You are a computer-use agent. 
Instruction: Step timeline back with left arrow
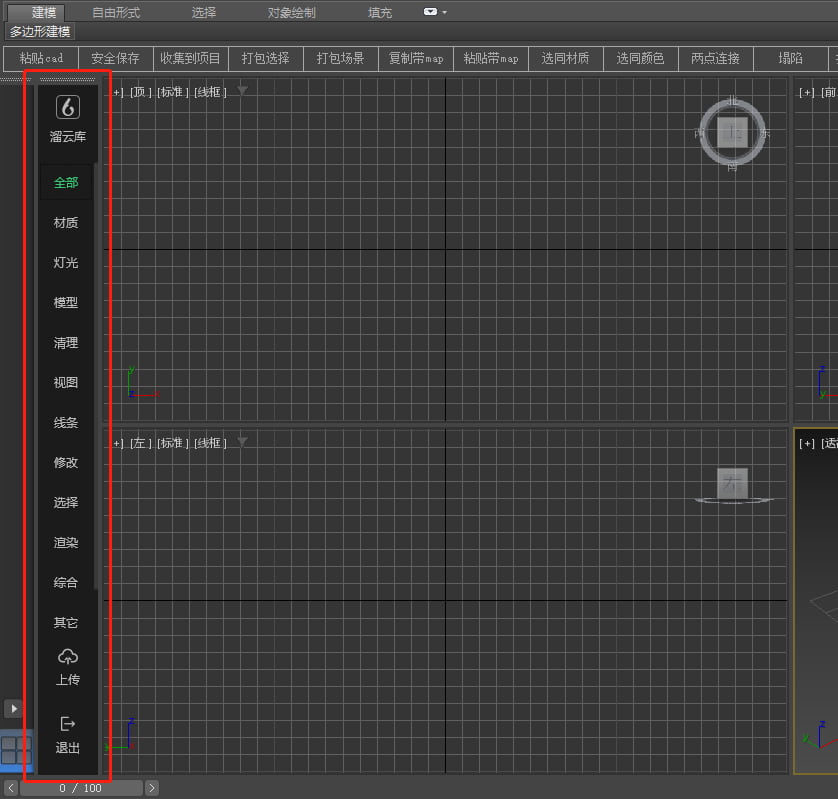pyautogui.click(x=11, y=788)
